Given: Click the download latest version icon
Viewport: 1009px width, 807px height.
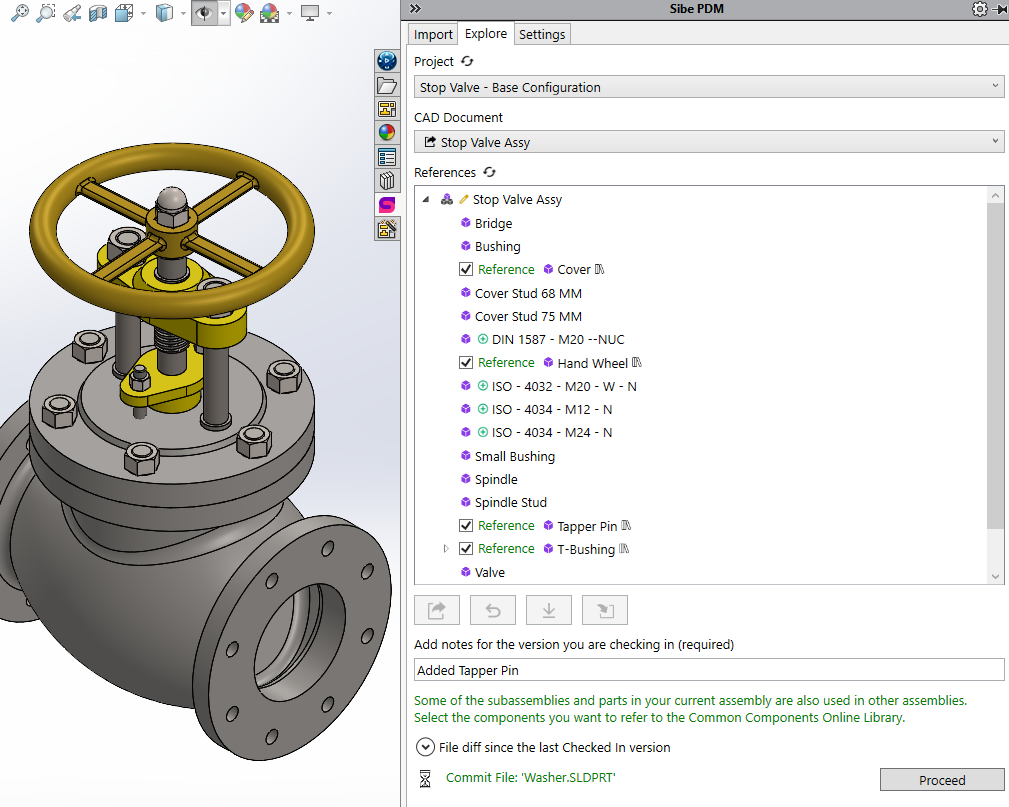Looking at the screenshot, I should [x=549, y=609].
